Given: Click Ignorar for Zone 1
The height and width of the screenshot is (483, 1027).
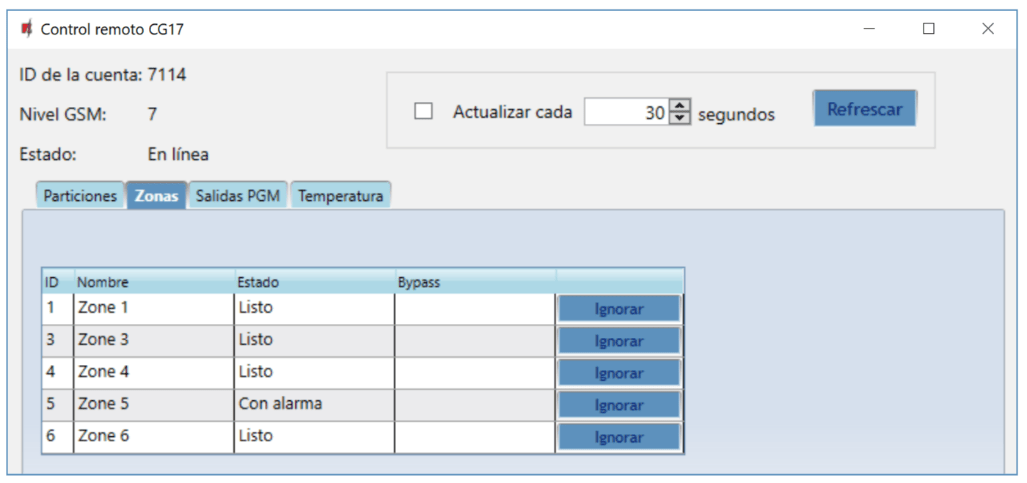Looking at the screenshot, I should [619, 309].
